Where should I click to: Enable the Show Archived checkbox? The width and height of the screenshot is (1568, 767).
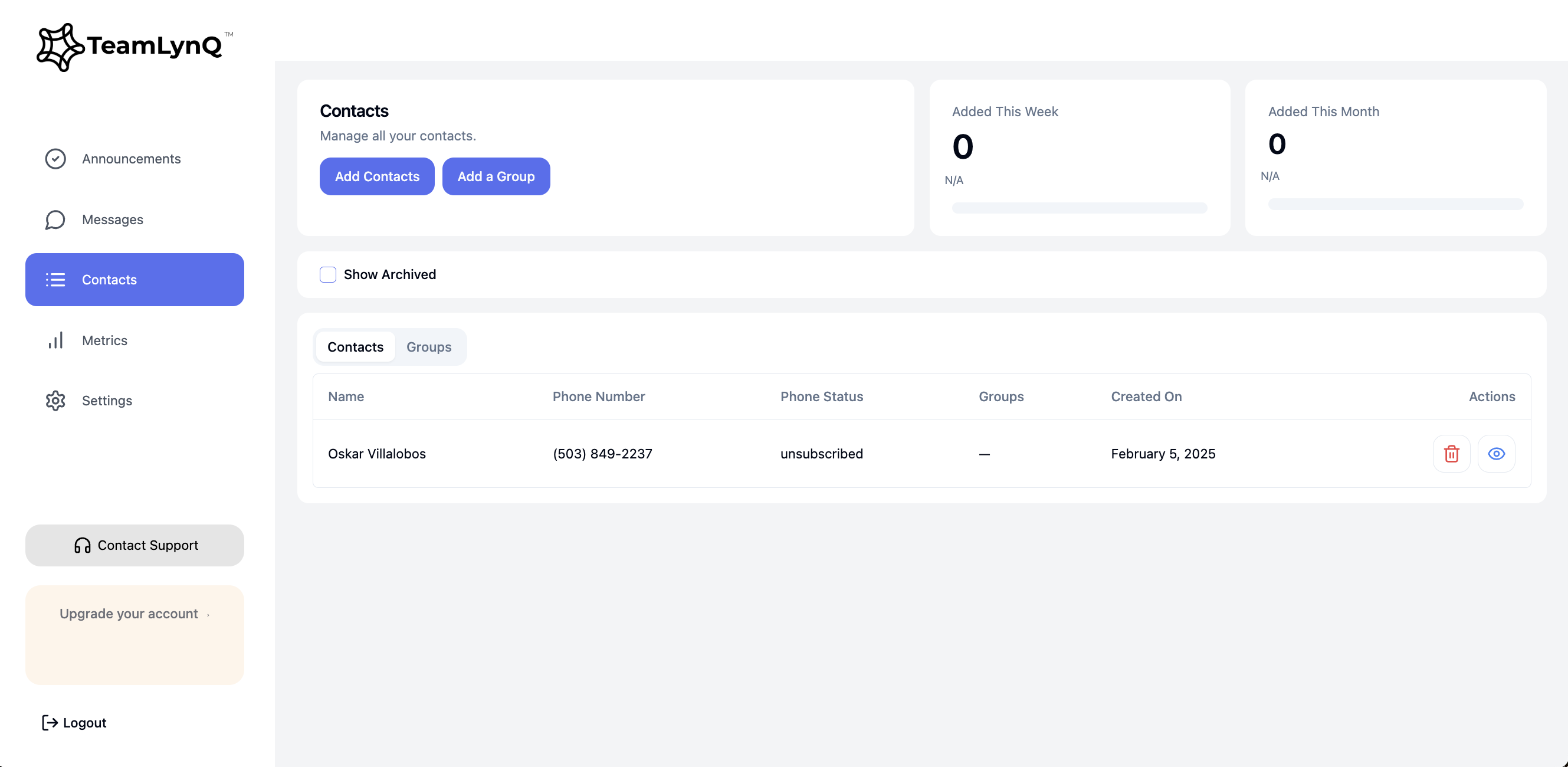[x=328, y=274]
